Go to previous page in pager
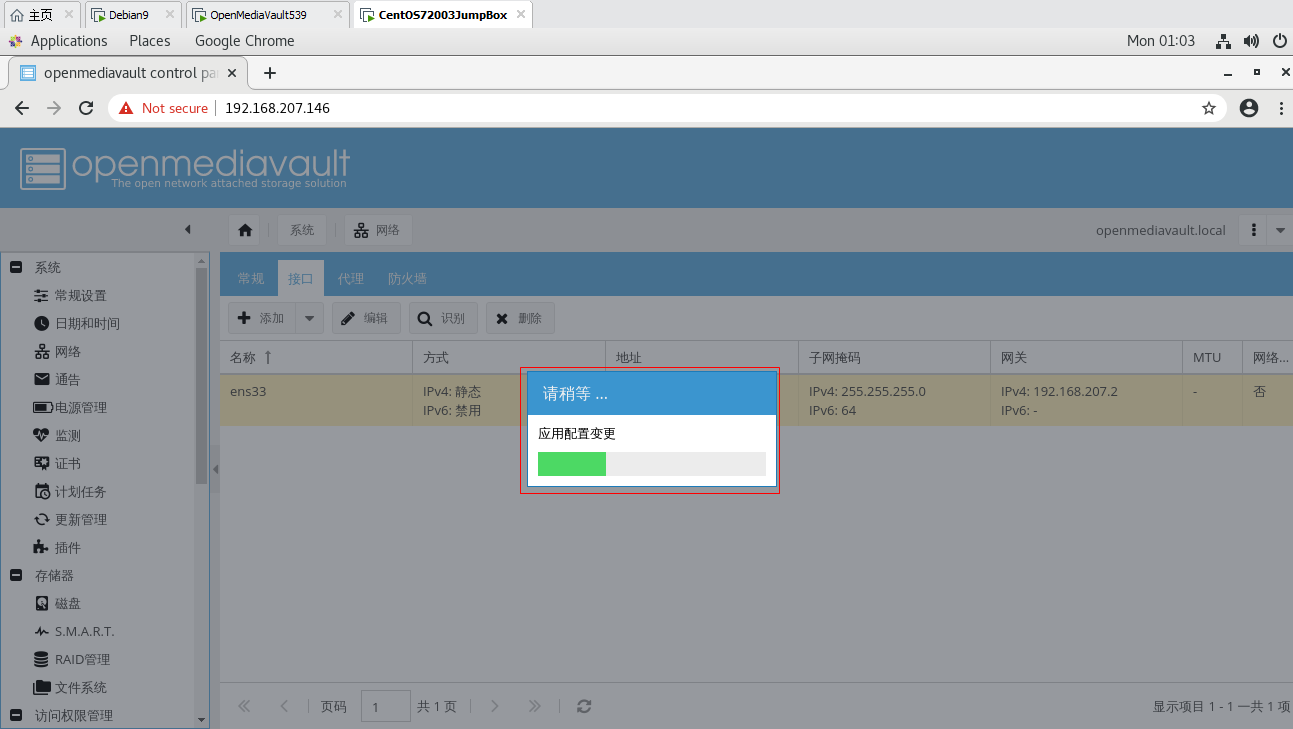This screenshot has height=729, width=1293. coord(284,706)
